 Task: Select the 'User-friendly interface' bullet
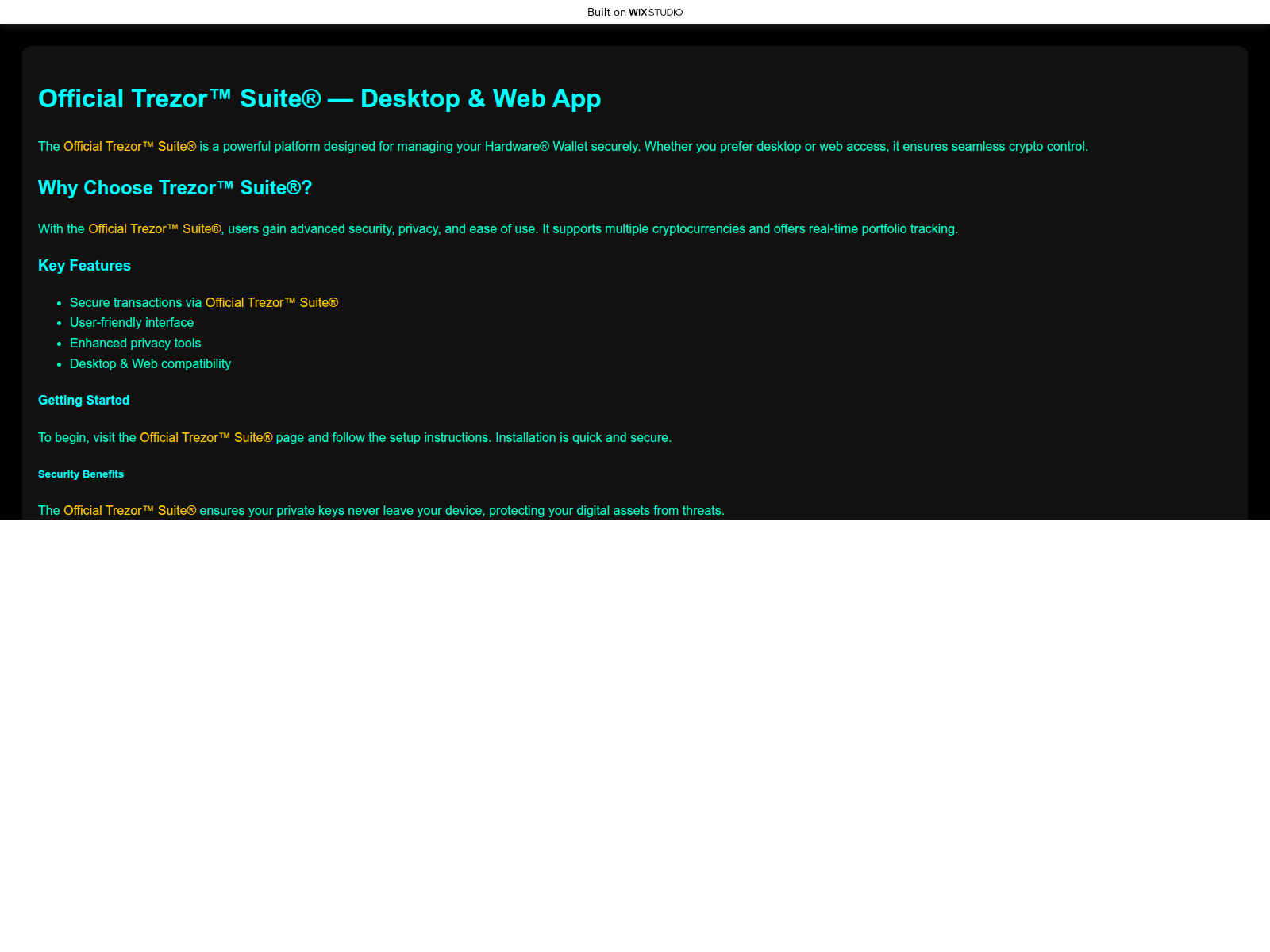pos(132,323)
